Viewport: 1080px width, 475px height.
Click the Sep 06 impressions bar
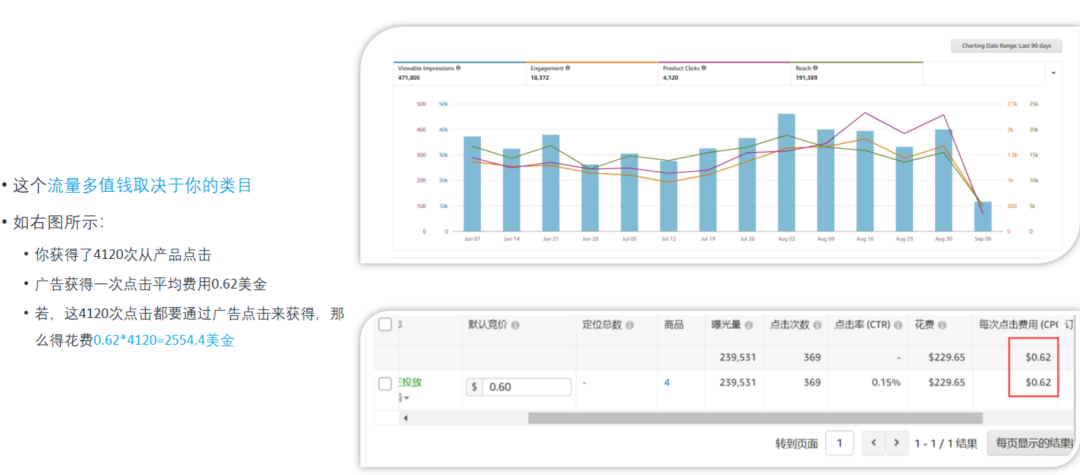[x=983, y=216]
